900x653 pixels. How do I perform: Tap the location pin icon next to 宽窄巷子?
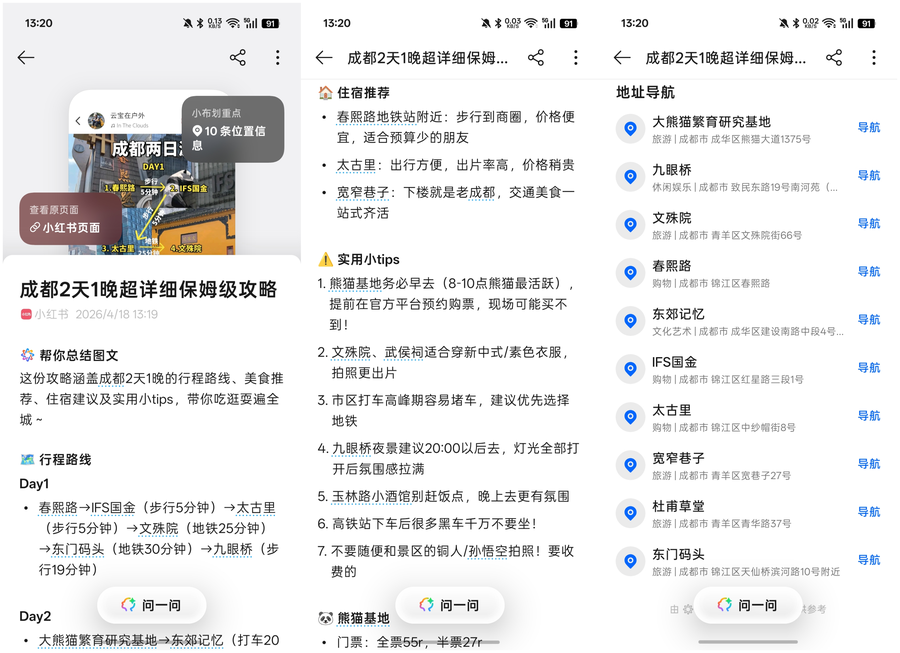click(630, 464)
